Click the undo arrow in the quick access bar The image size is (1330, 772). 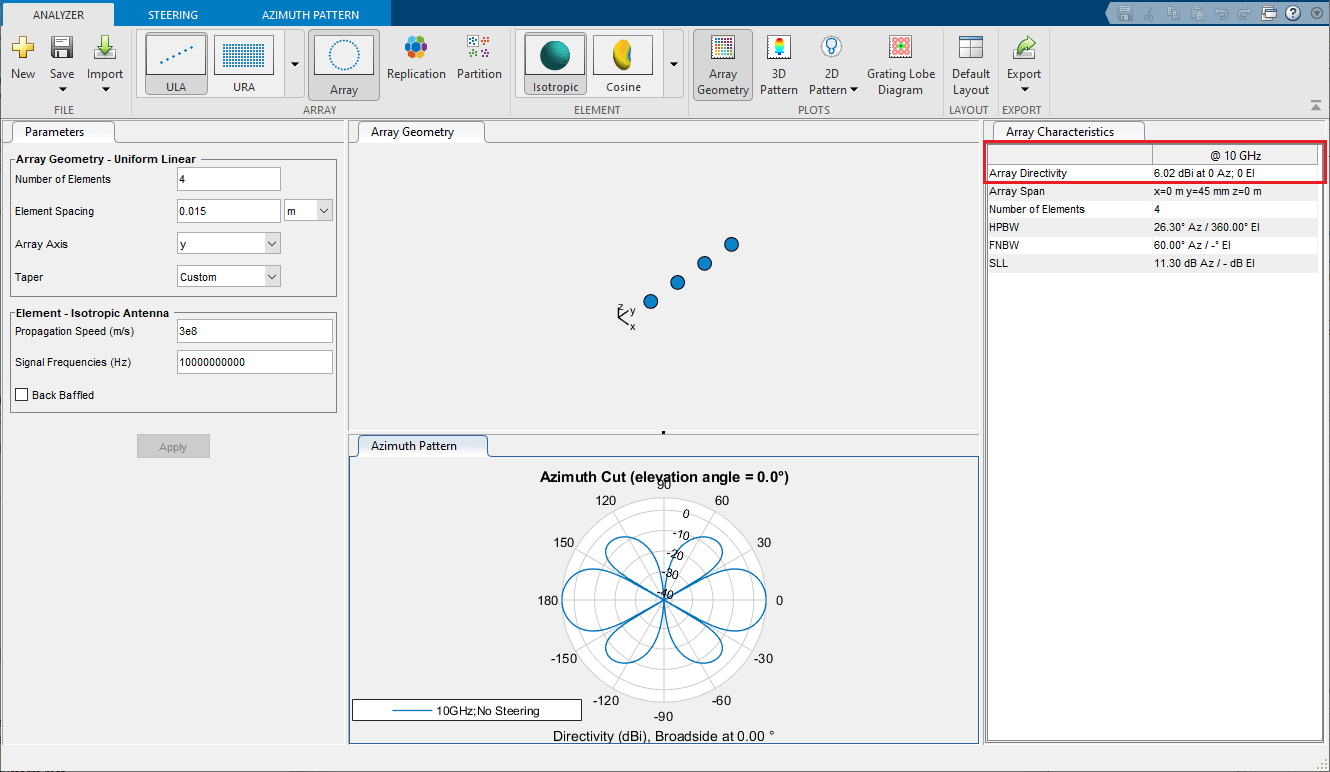click(x=1221, y=13)
